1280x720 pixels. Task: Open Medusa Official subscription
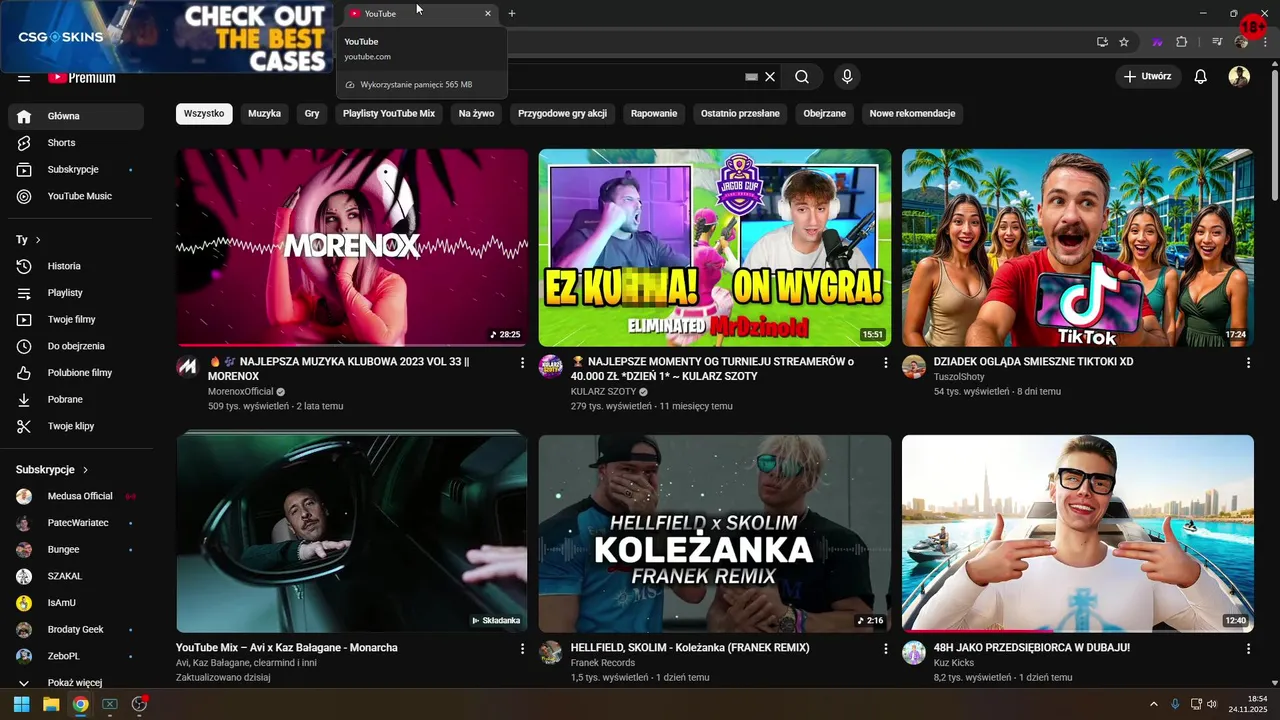tap(76, 496)
